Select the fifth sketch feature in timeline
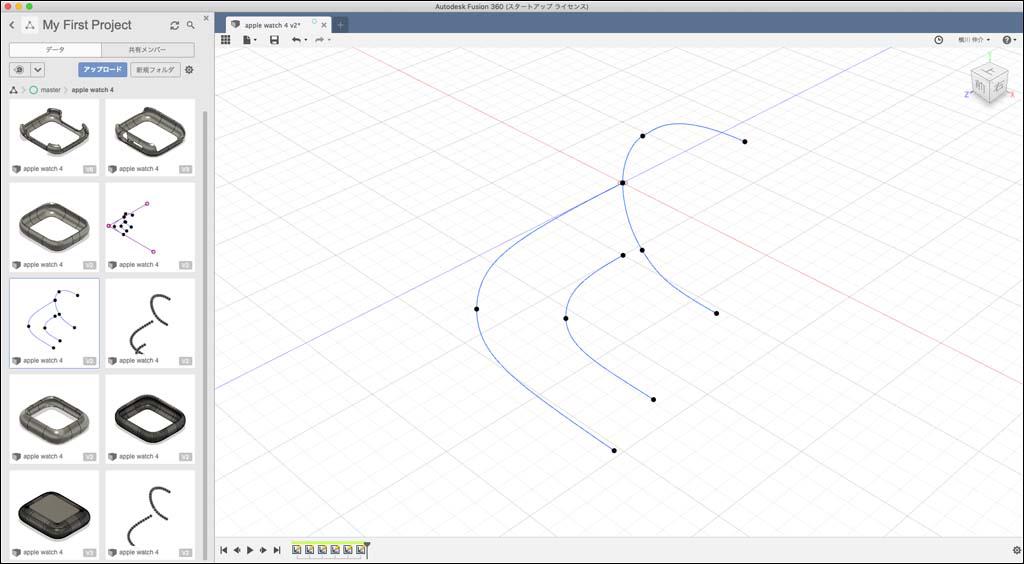 pos(347,550)
